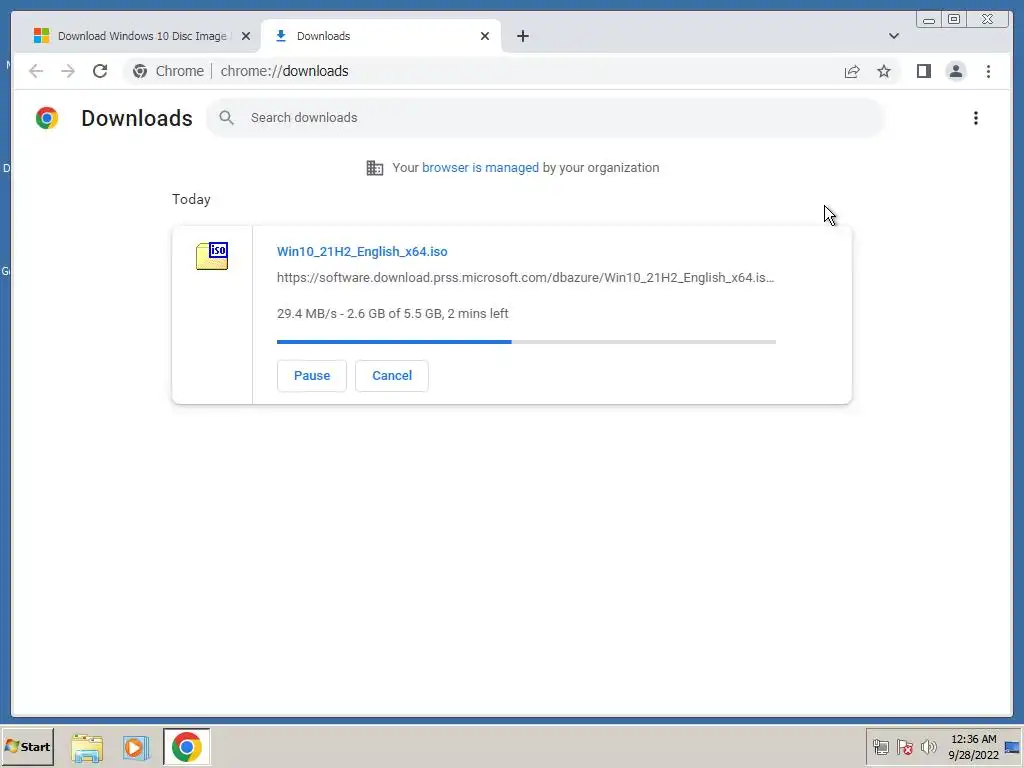
Task: Open Windows Explorer from the taskbar
Action: tap(87, 747)
